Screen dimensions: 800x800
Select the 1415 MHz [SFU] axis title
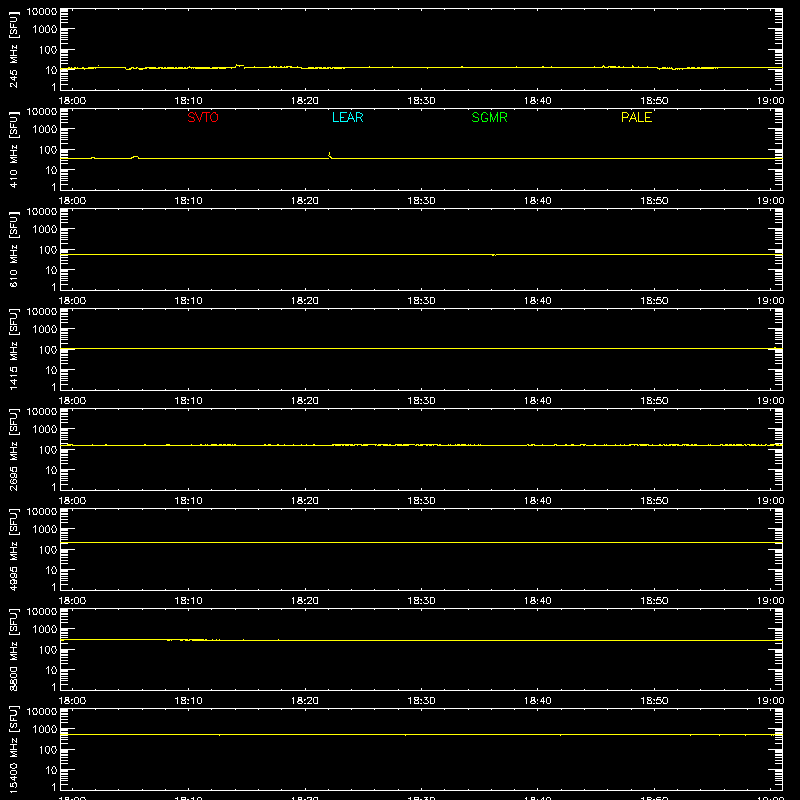tap(13, 349)
